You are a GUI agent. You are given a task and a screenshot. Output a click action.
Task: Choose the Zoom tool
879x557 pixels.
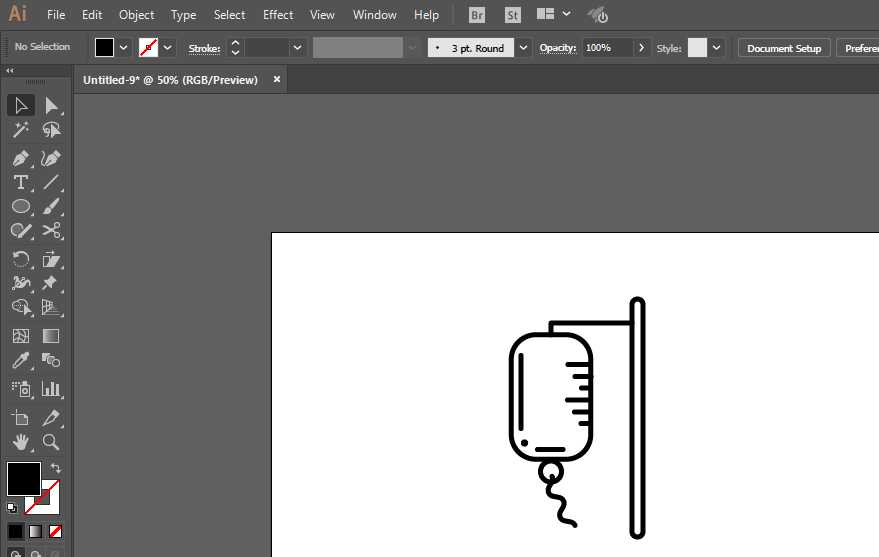point(51,441)
